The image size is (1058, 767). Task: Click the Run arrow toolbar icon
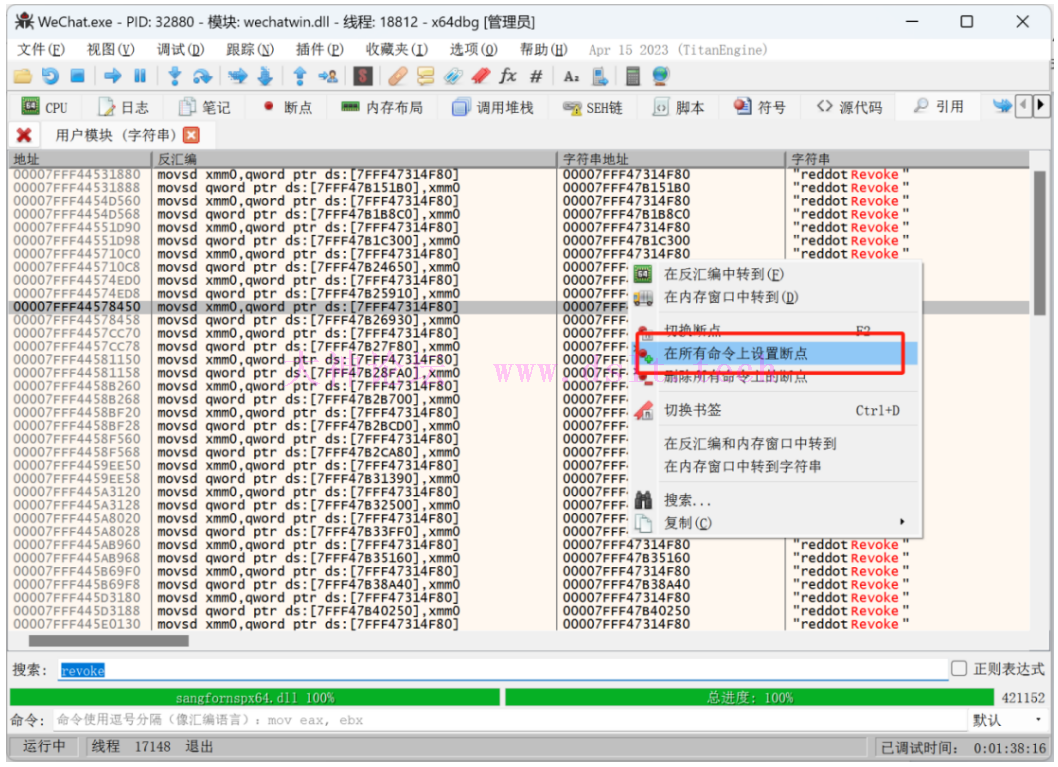coord(113,76)
